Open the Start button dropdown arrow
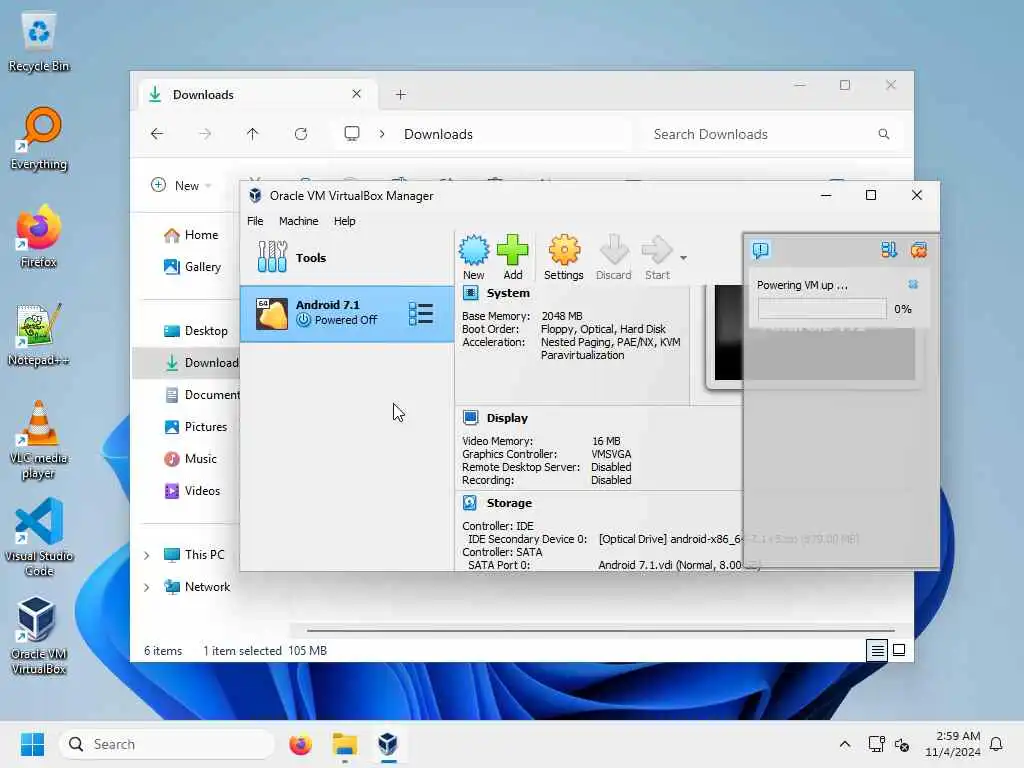Screen dimensions: 1024x768 pyautogui.click(x=683, y=258)
